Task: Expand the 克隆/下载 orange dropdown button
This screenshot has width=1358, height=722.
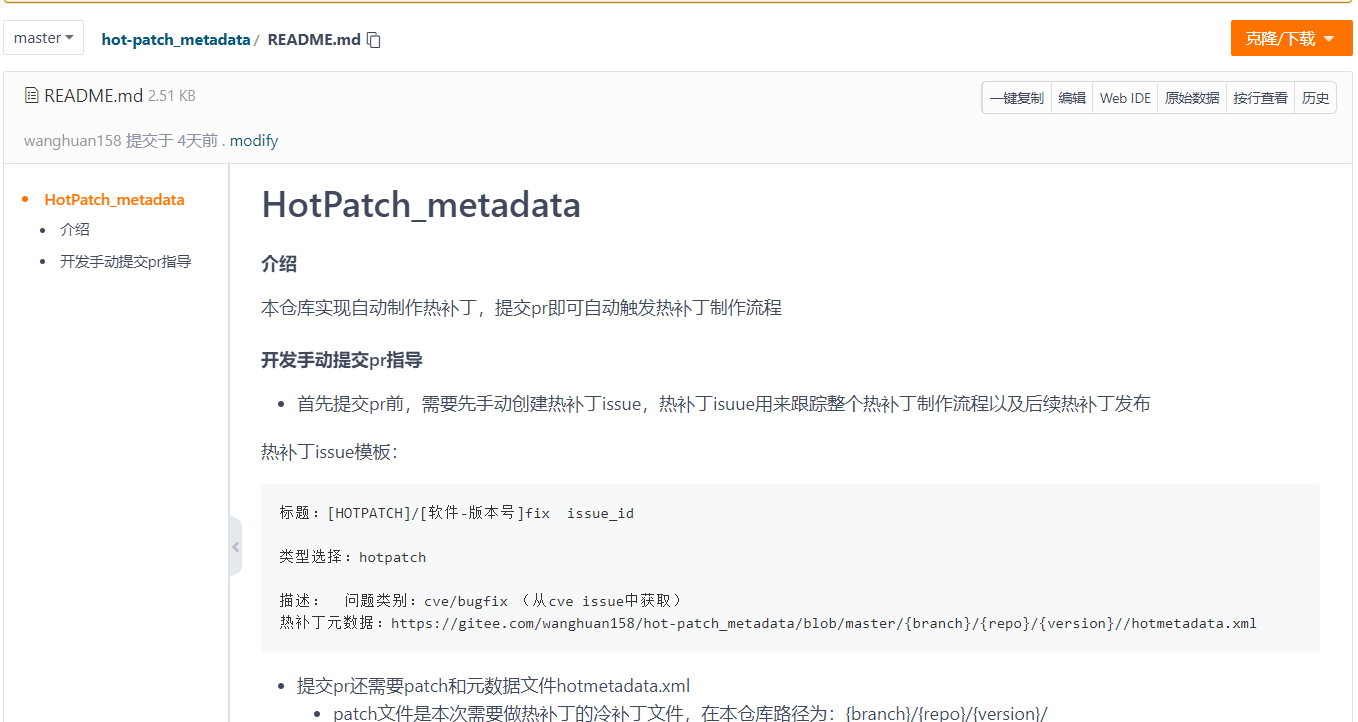Action: [x=1291, y=39]
